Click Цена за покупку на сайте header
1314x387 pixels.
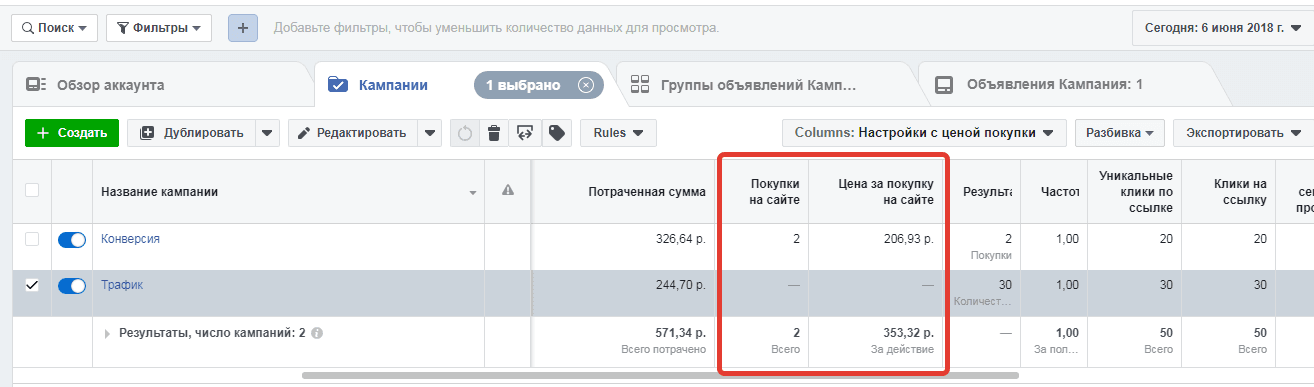pos(876,191)
